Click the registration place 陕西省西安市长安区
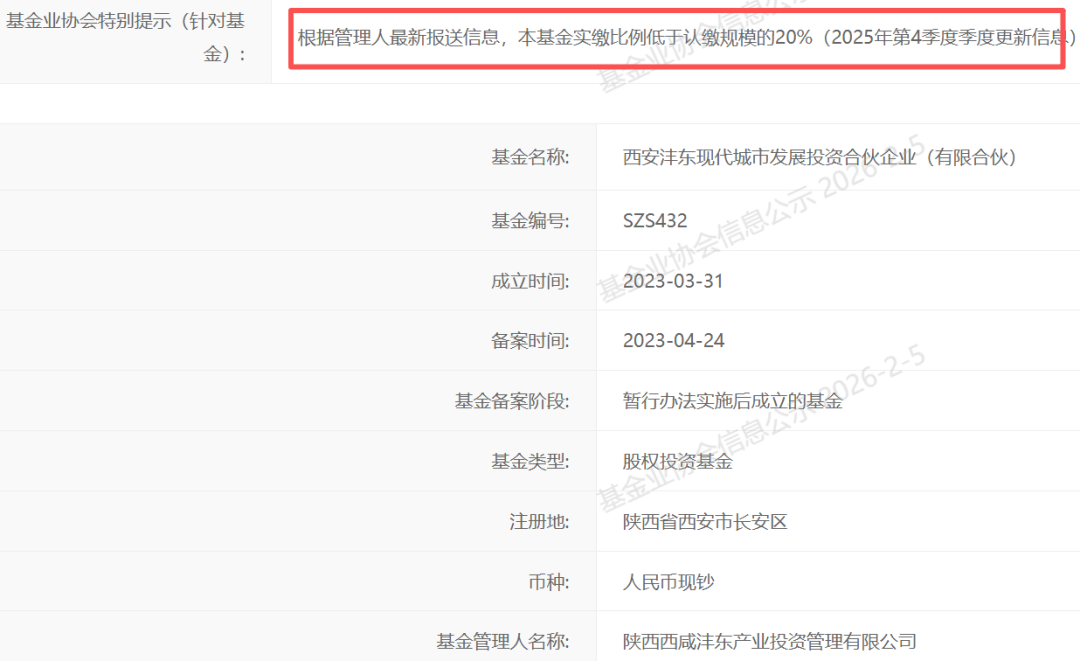Viewport: 1080px width, 661px height. [705, 521]
